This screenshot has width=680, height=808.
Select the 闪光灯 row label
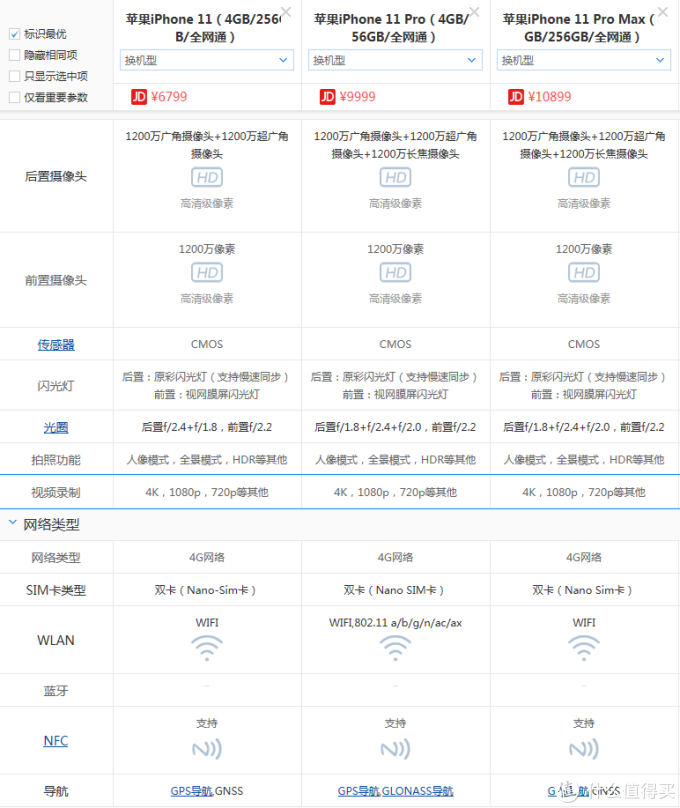[x=56, y=386]
